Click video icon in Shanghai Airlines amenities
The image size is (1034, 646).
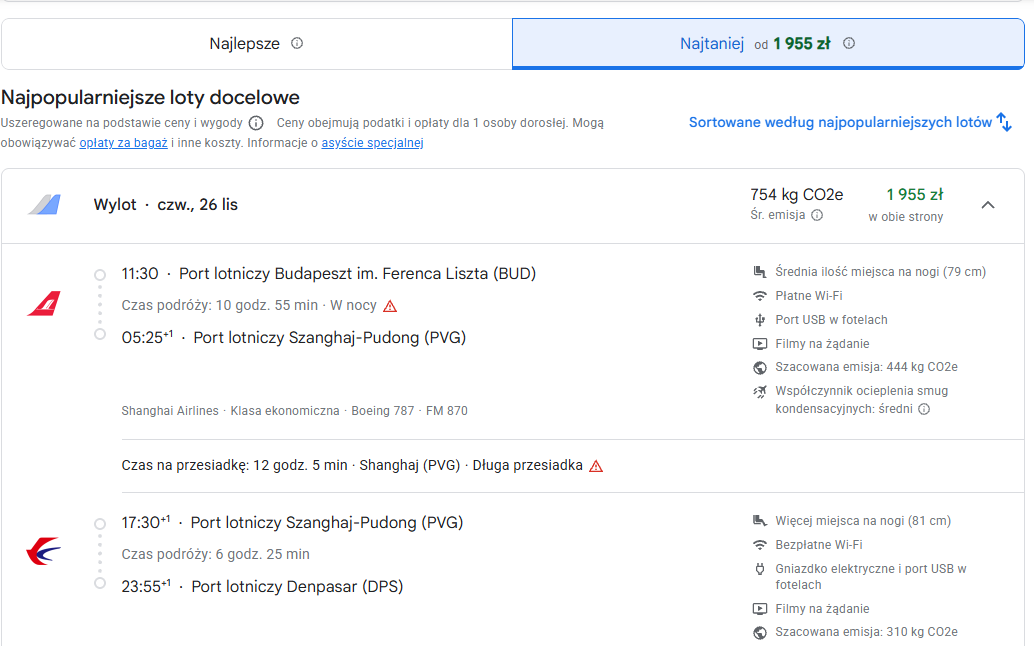760,344
